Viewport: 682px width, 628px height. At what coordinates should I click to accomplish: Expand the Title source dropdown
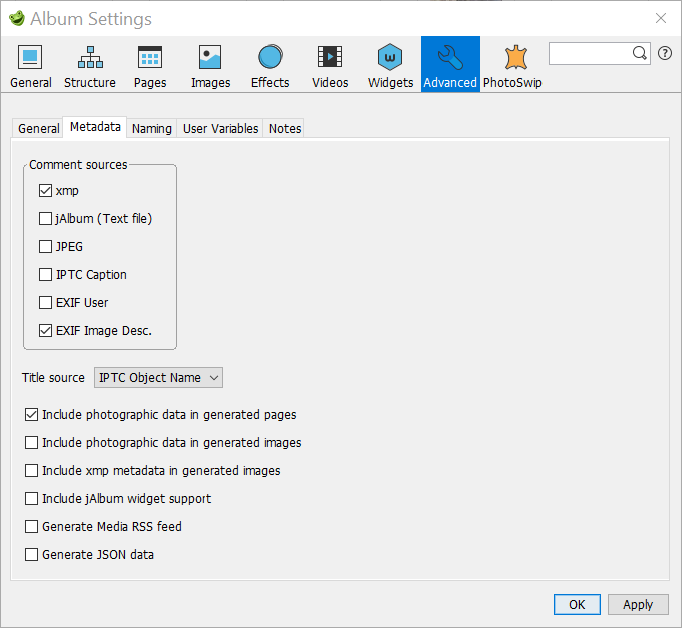(x=158, y=377)
